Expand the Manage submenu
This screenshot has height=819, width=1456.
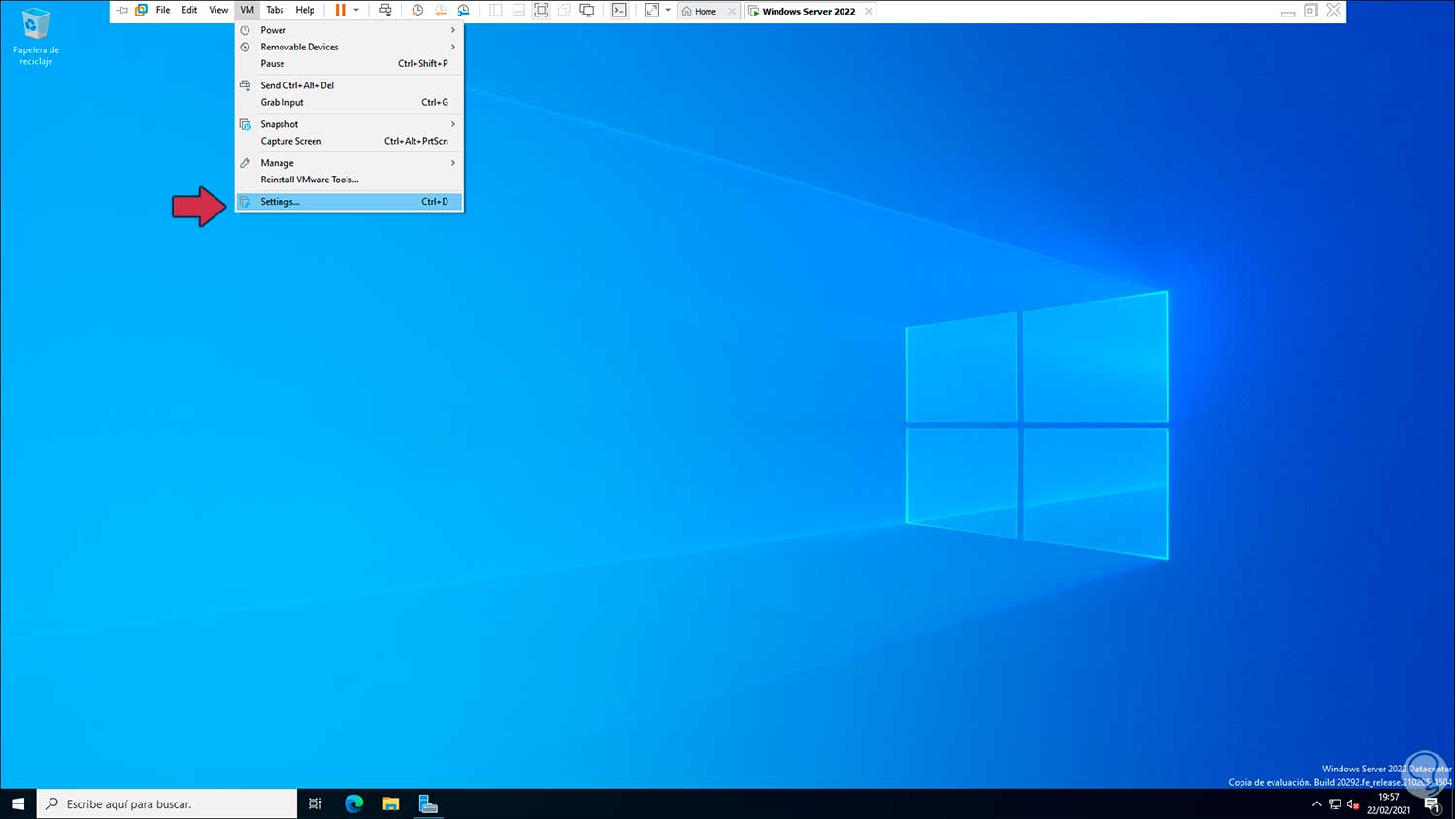[x=348, y=163]
